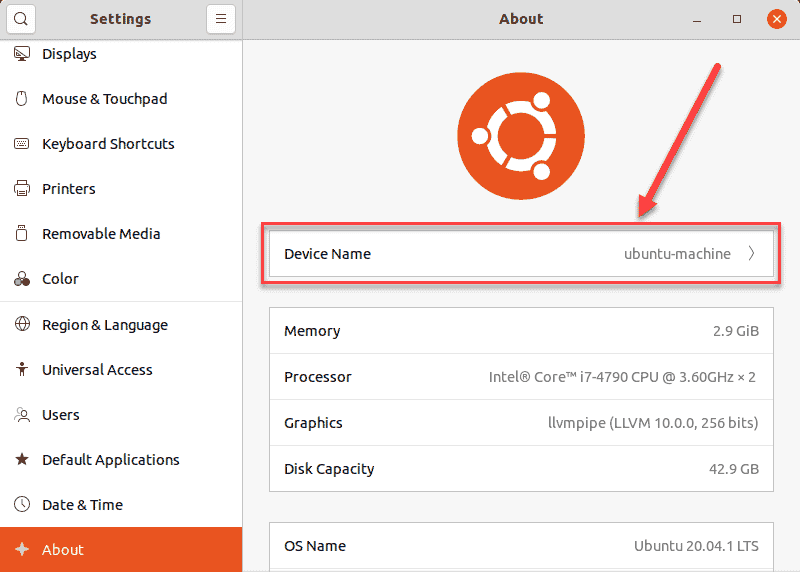This screenshot has height=572, width=800.
Task: Click the Mouse & Touchpad icon
Action: [x=21, y=98]
